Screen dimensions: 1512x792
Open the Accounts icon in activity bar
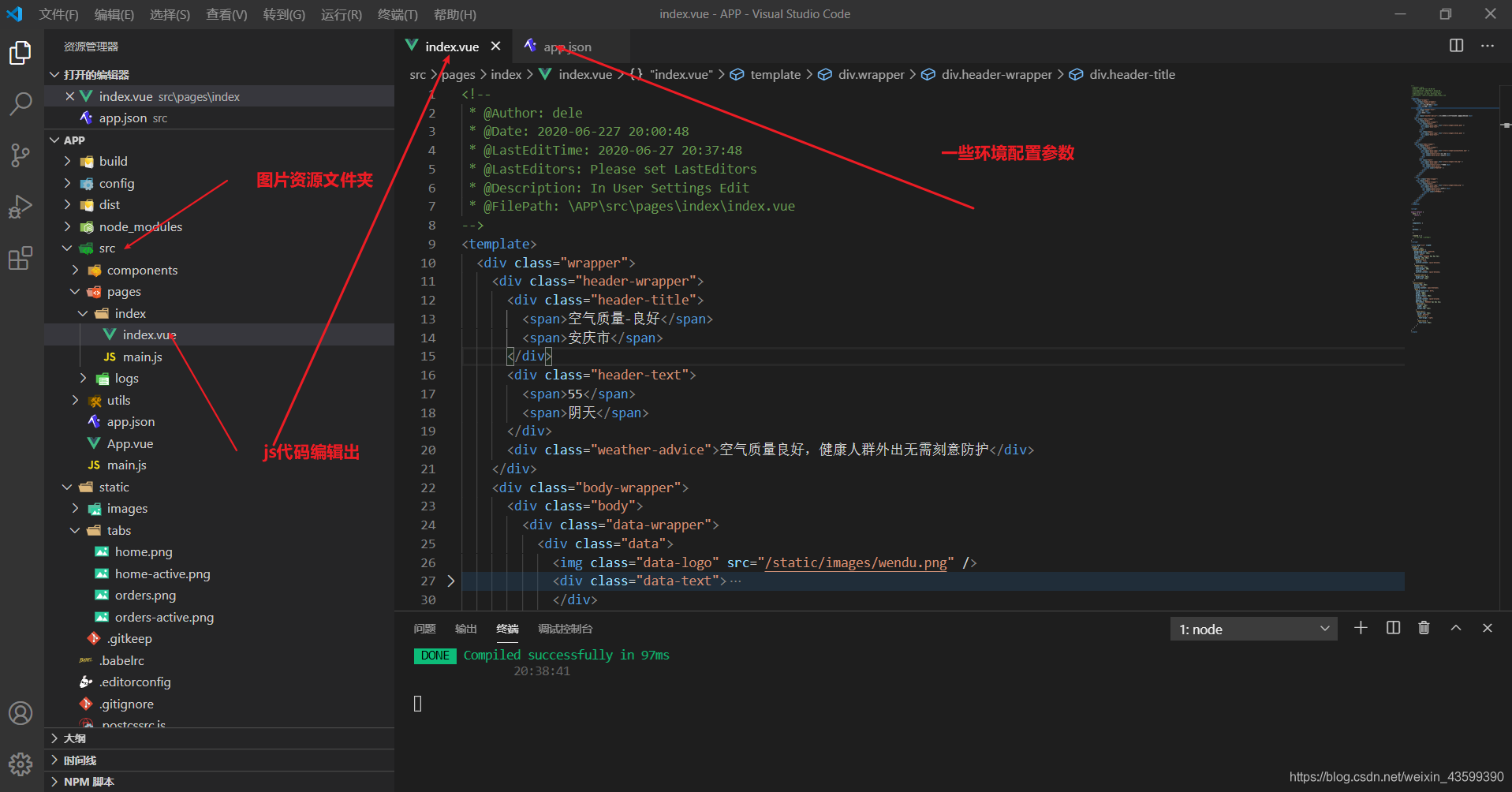pyautogui.click(x=21, y=713)
